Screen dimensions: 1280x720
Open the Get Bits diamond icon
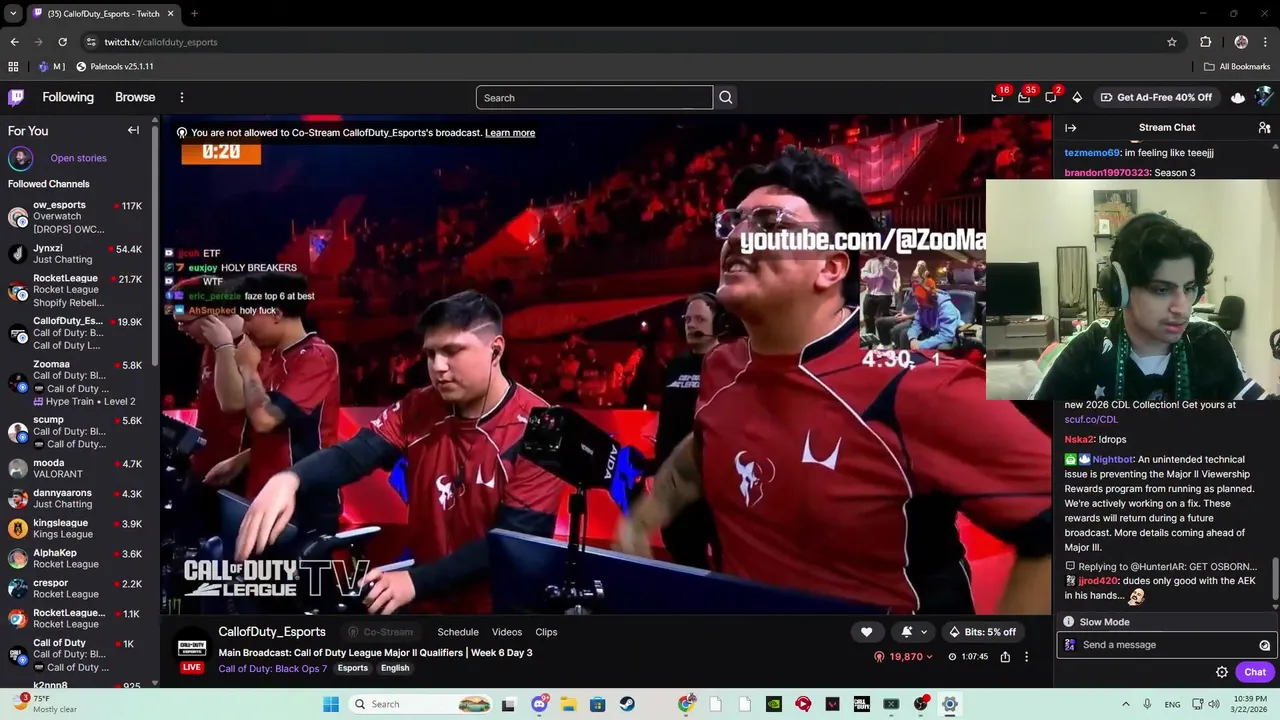[x=1077, y=97]
